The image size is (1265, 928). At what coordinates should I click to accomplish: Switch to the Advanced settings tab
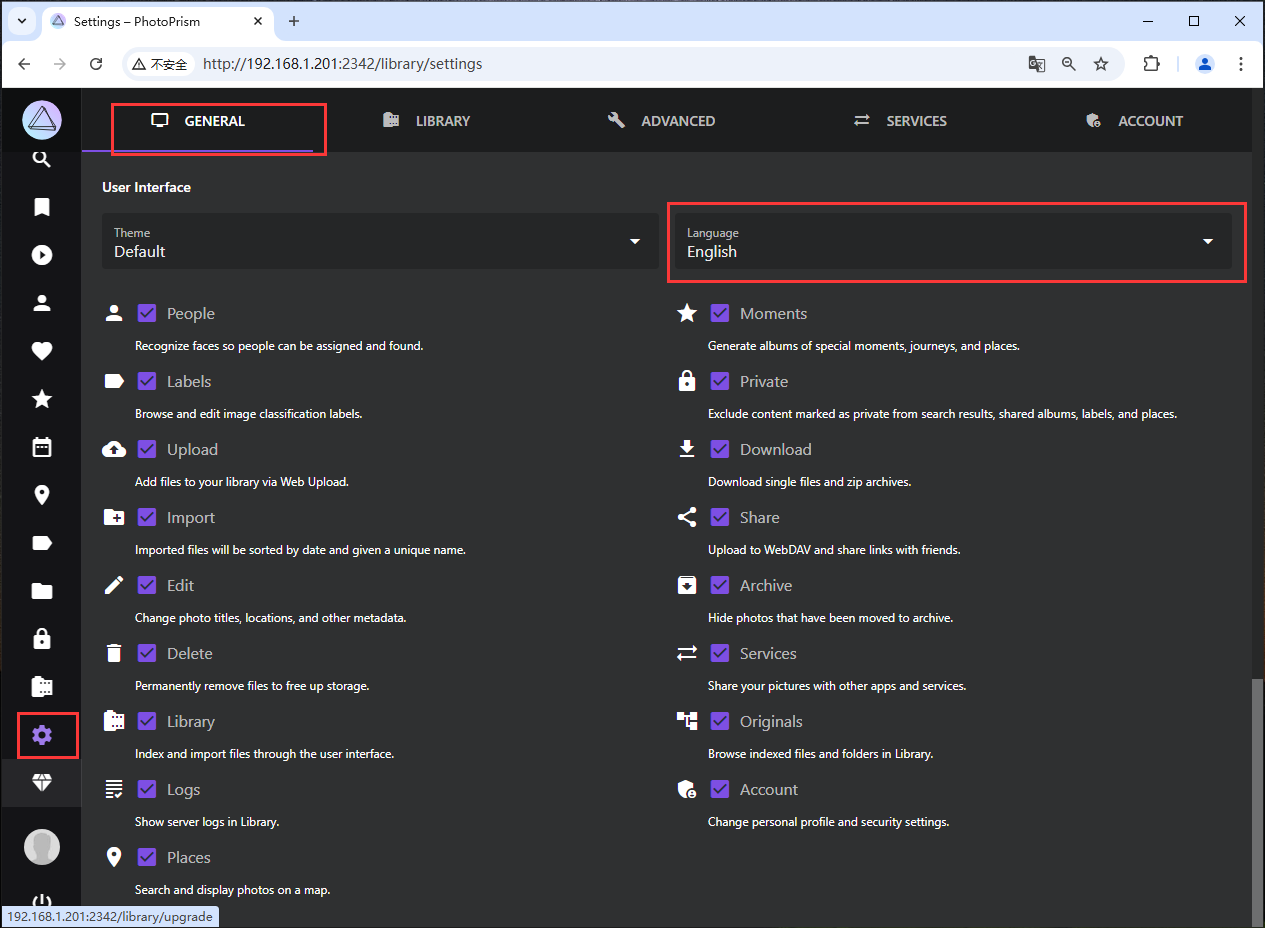pyautogui.click(x=662, y=121)
